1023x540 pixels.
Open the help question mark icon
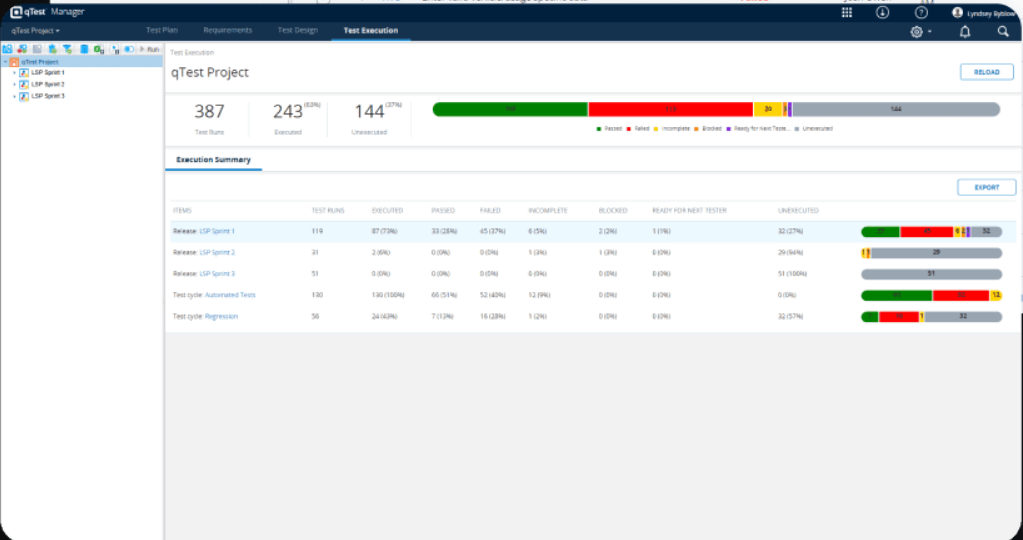click(921, 12)
